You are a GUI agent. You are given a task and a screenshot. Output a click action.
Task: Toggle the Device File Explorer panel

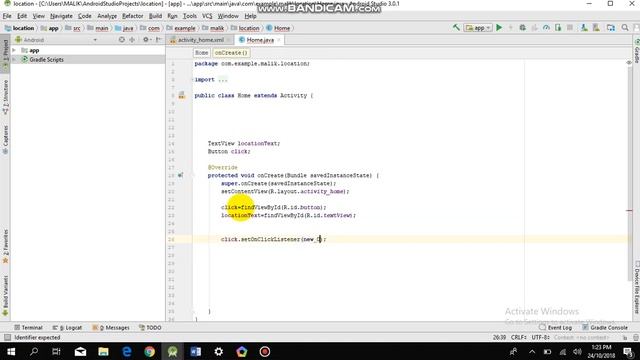click(x=636, y=288)
